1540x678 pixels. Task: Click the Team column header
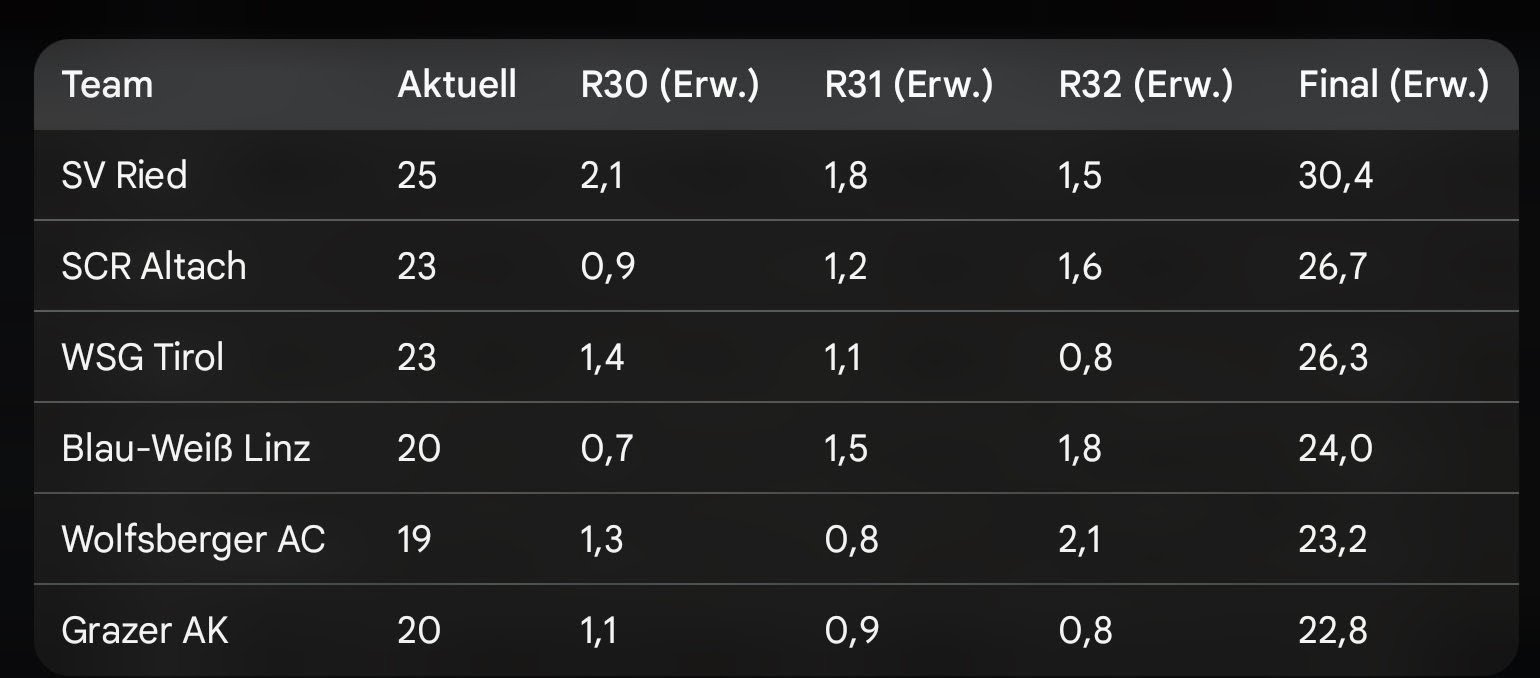tap(107, 85)
